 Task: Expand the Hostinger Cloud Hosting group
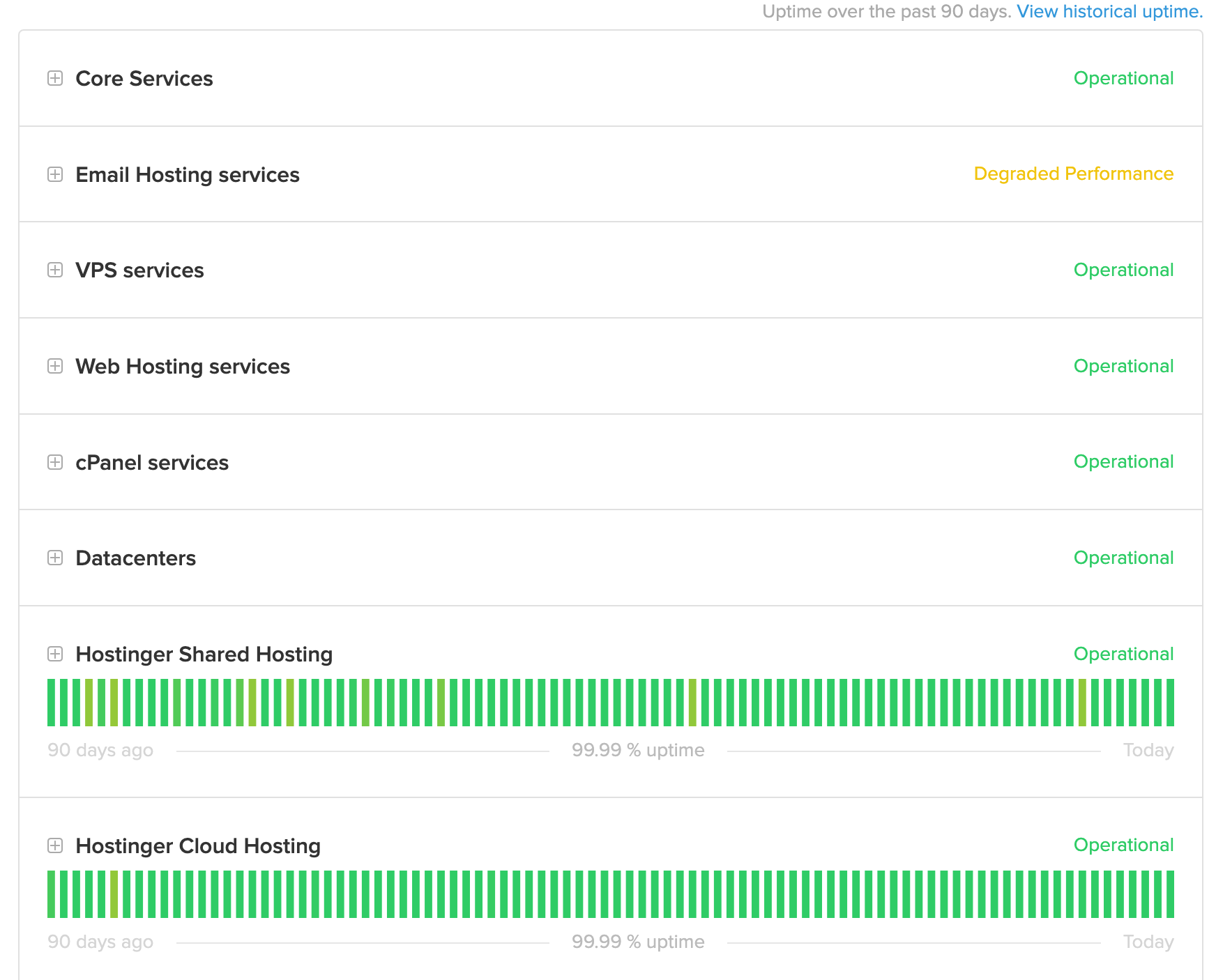tap(55, 845)
